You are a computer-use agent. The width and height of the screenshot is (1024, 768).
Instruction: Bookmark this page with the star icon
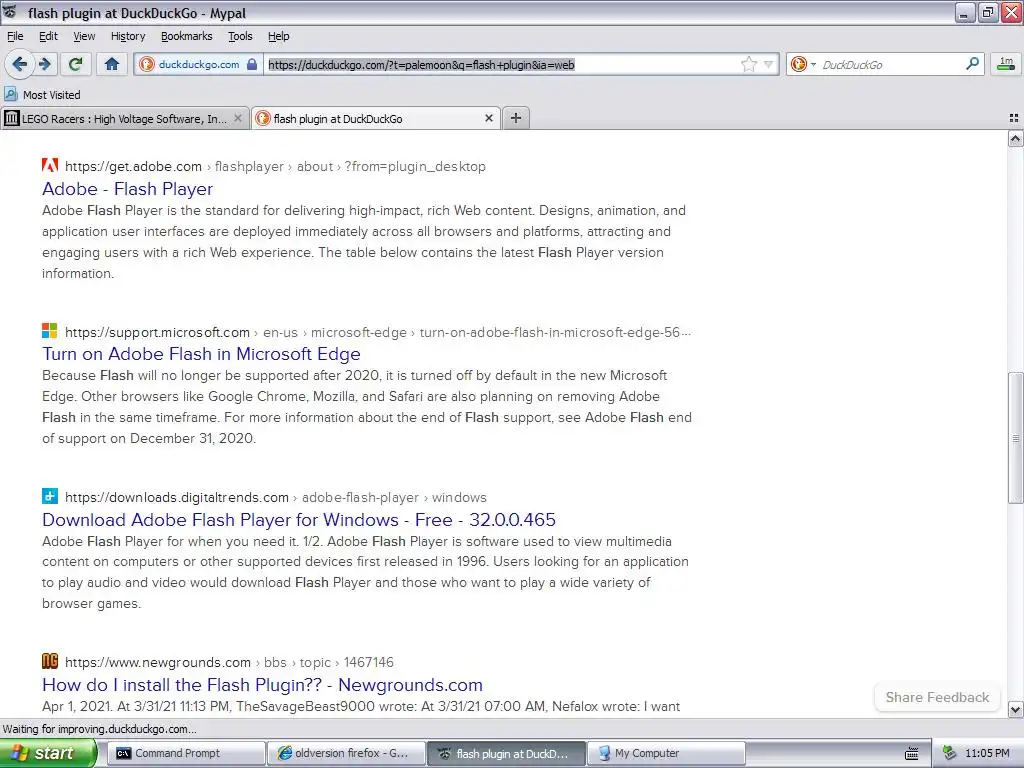(x=748, y=64)
